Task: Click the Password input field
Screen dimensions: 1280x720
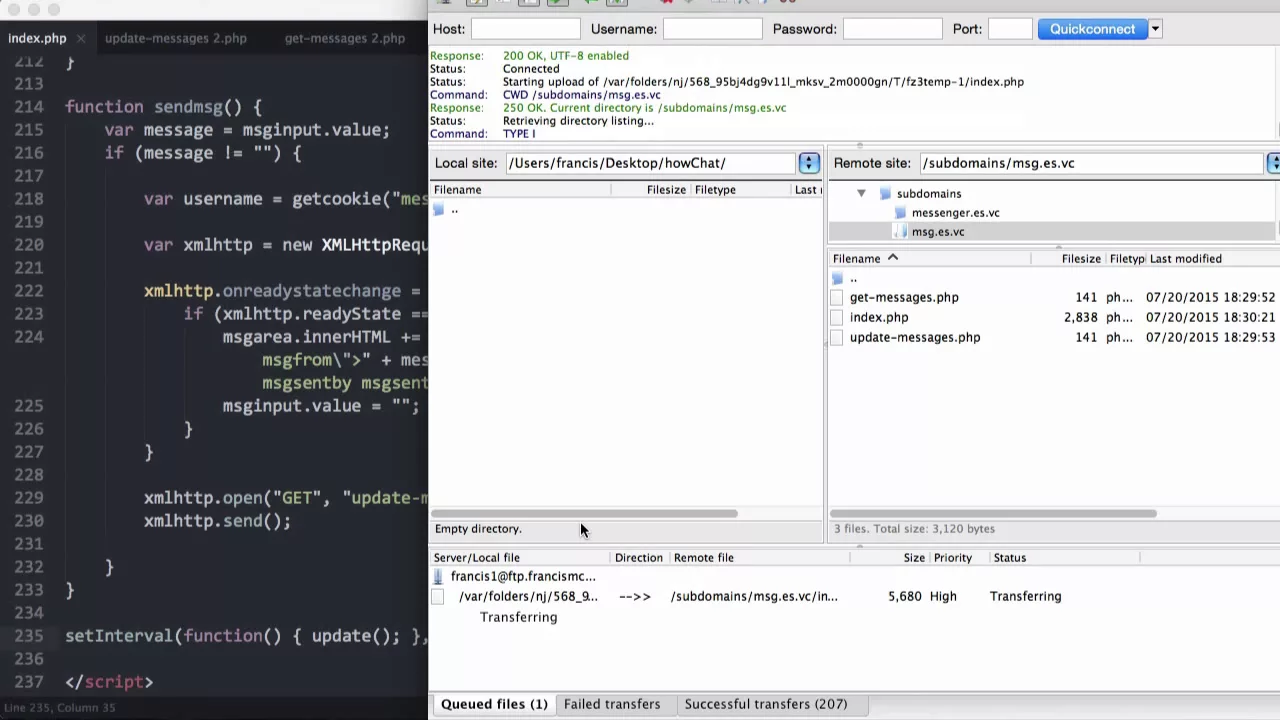Action: point(892,29)
